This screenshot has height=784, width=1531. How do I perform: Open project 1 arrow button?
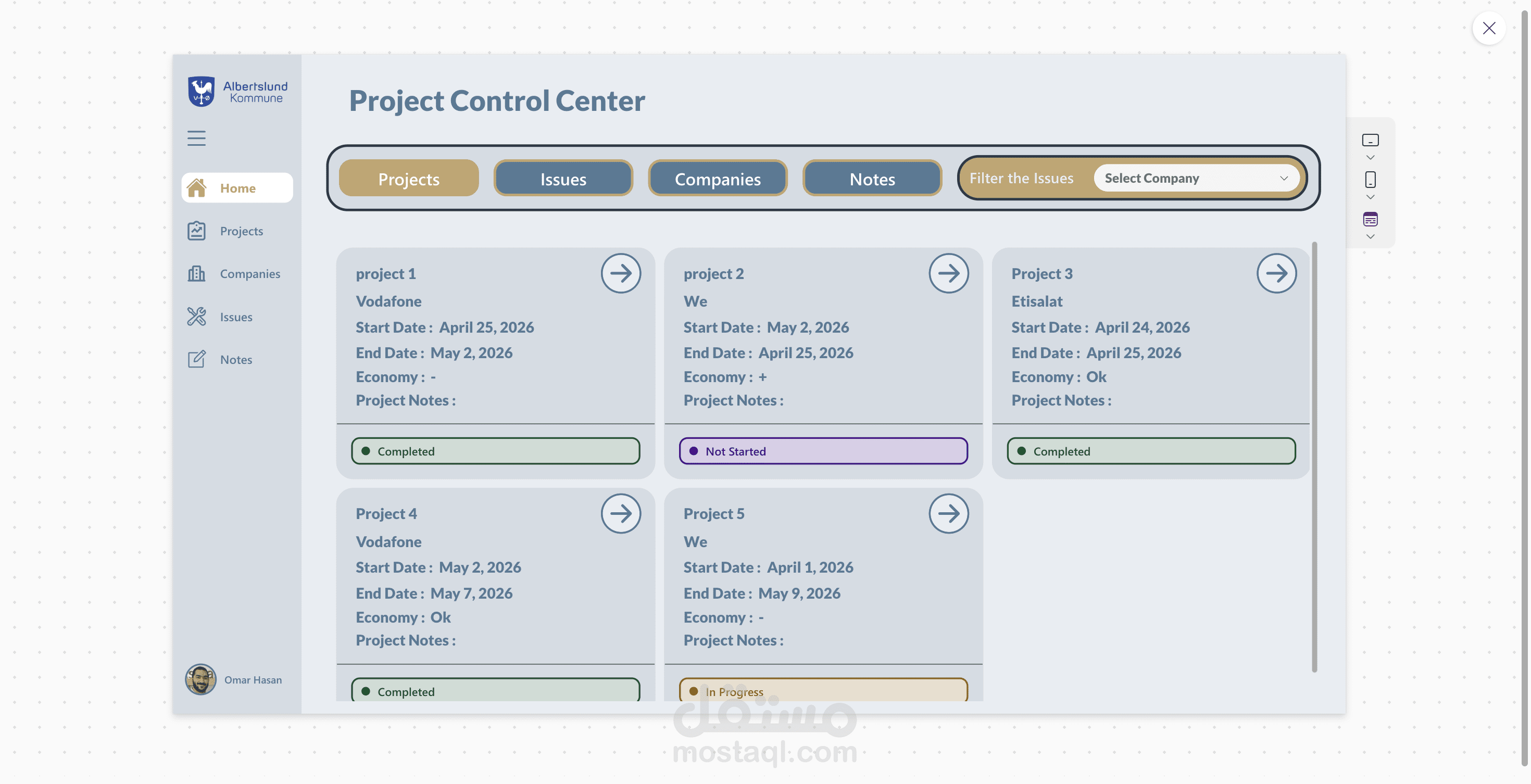pos(621,273)
